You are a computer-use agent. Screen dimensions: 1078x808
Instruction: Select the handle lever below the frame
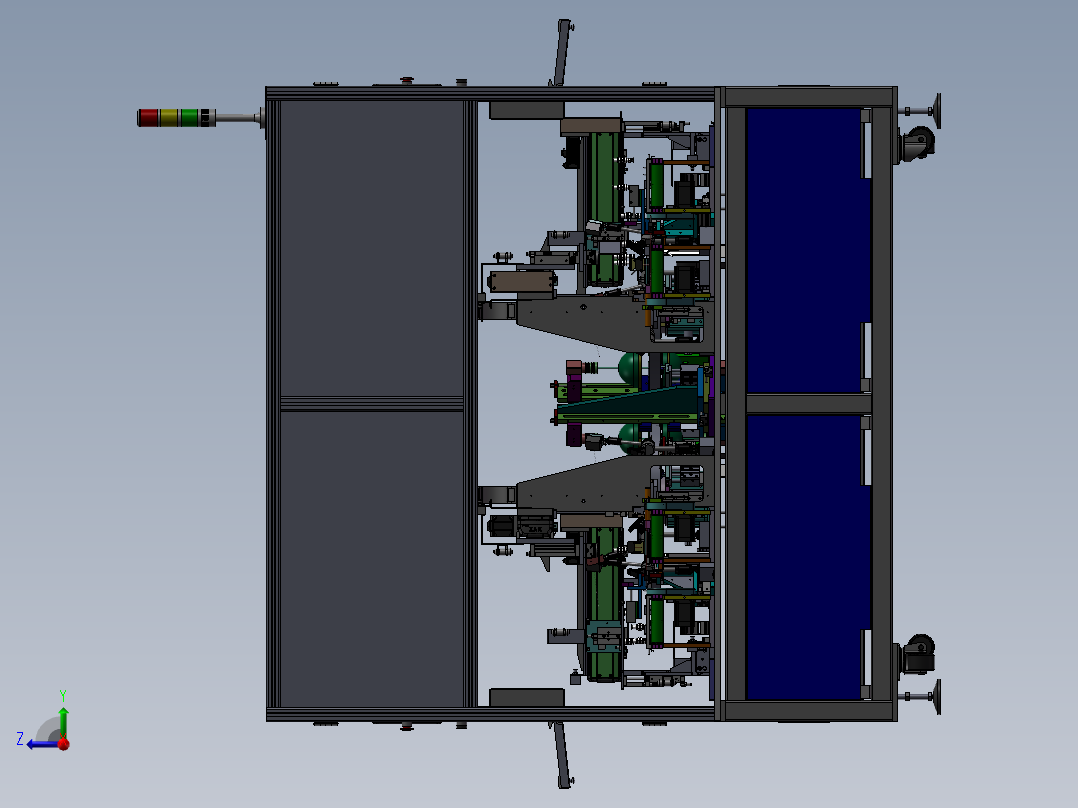pos(562,754)
